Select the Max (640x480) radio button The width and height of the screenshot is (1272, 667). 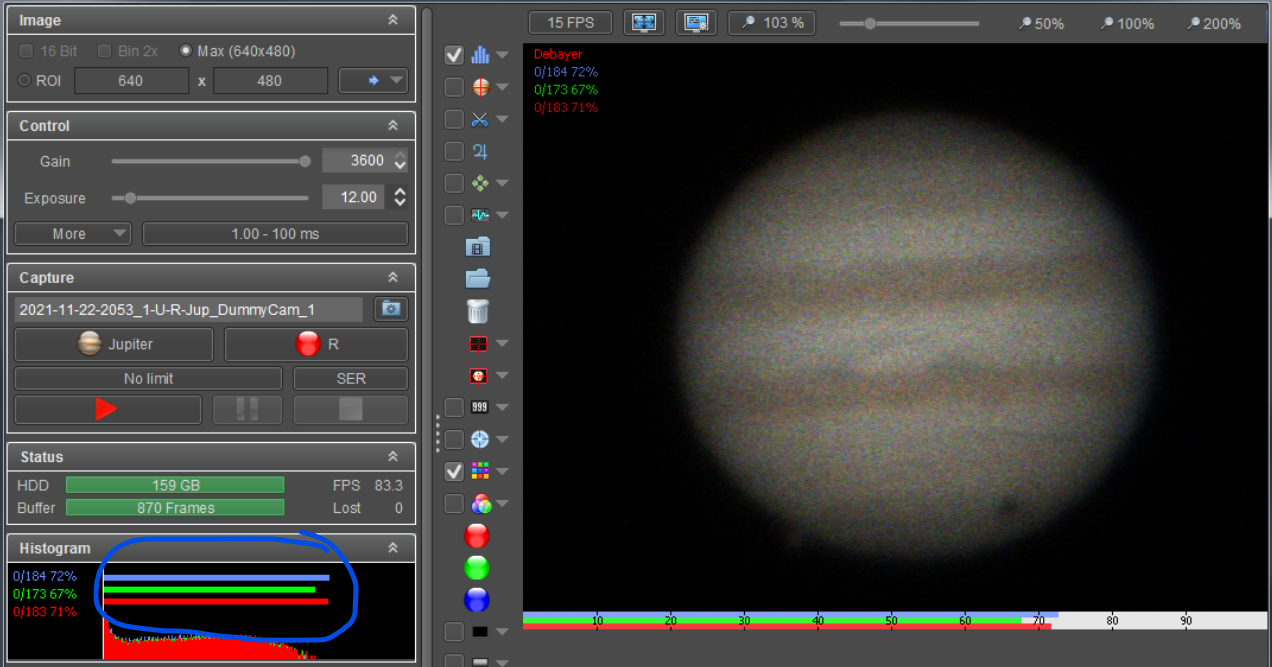pyautogui.click(x=185, y=51)
